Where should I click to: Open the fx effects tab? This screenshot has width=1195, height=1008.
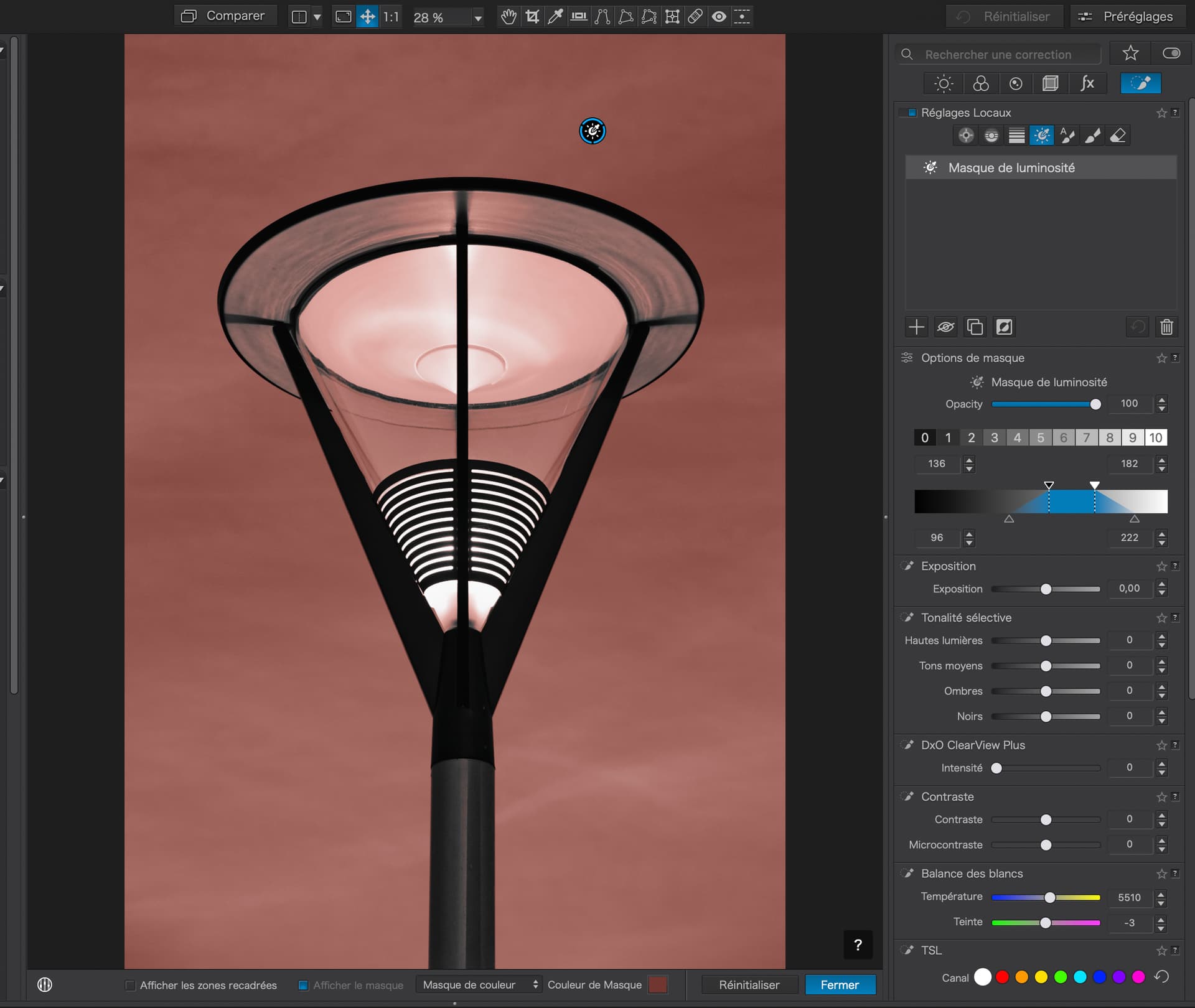click(1087, 83)
